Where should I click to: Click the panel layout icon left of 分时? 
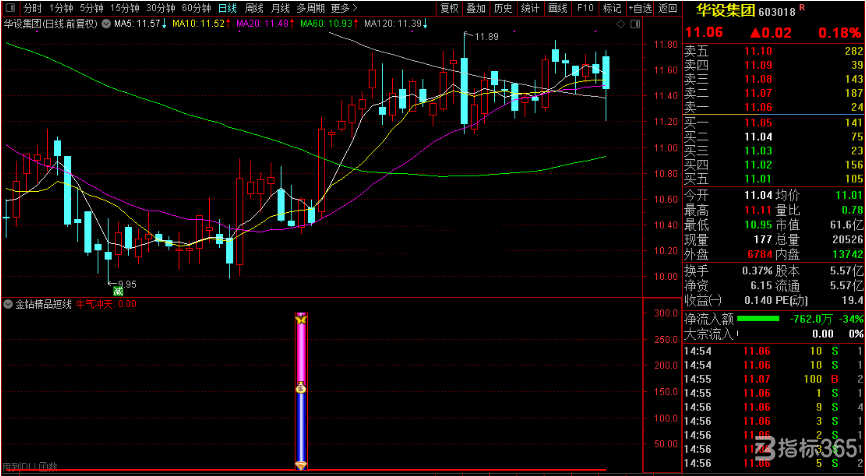10,8
